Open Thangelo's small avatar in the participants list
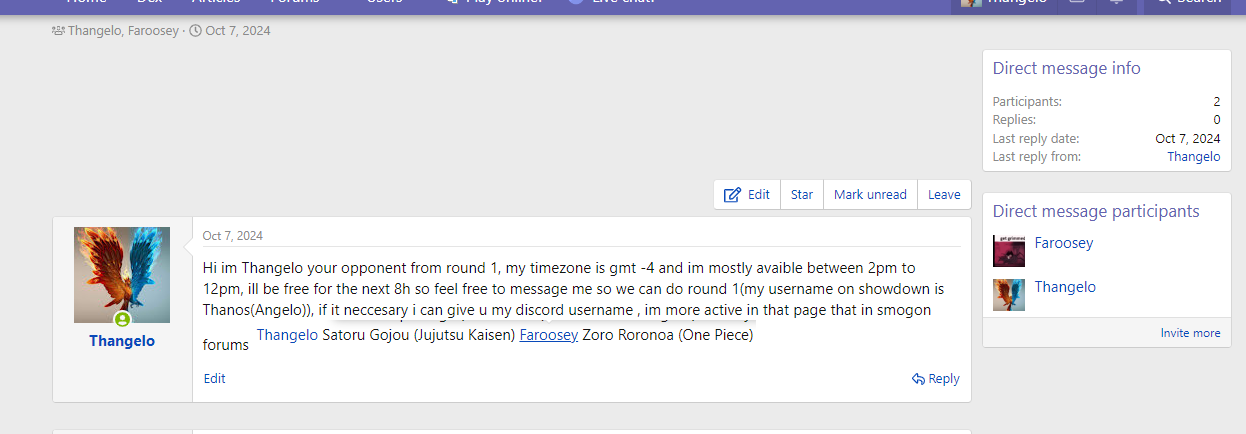This screenshot has width=1246, height=434. click(x=1008, y=295)
